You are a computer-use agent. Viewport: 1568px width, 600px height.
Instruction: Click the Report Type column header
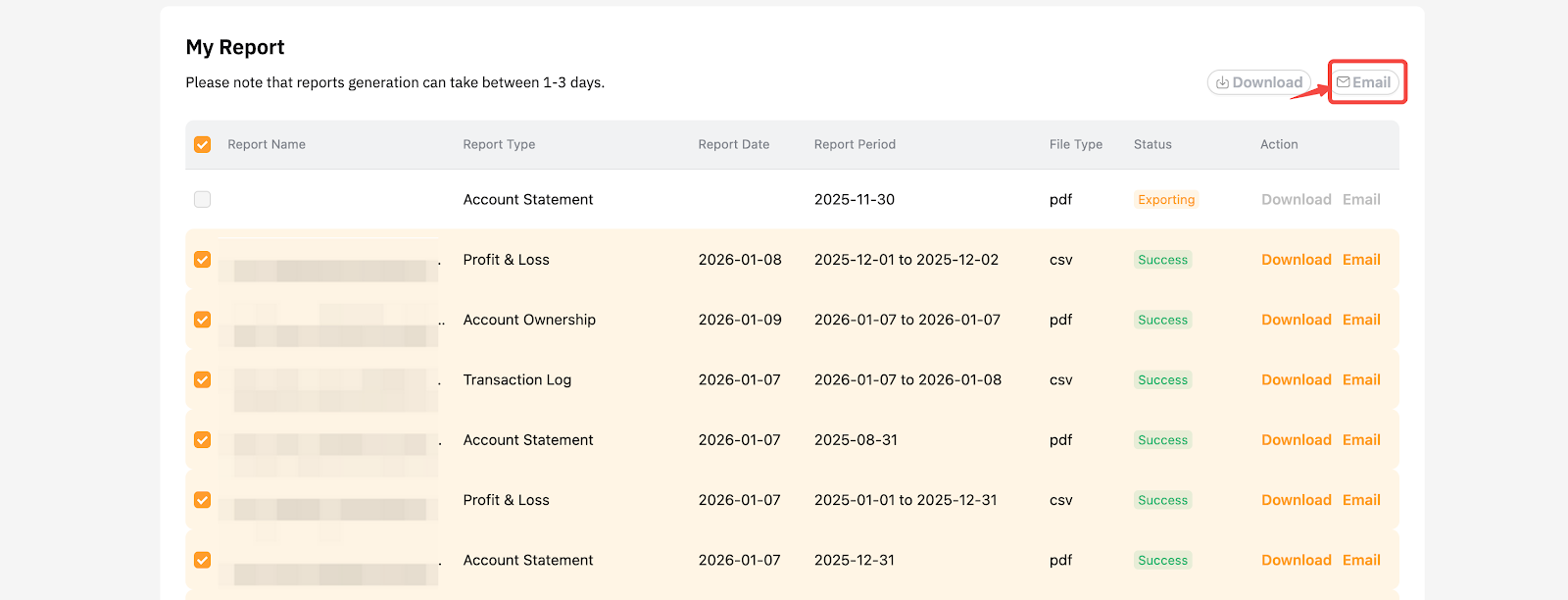point(499,144)
